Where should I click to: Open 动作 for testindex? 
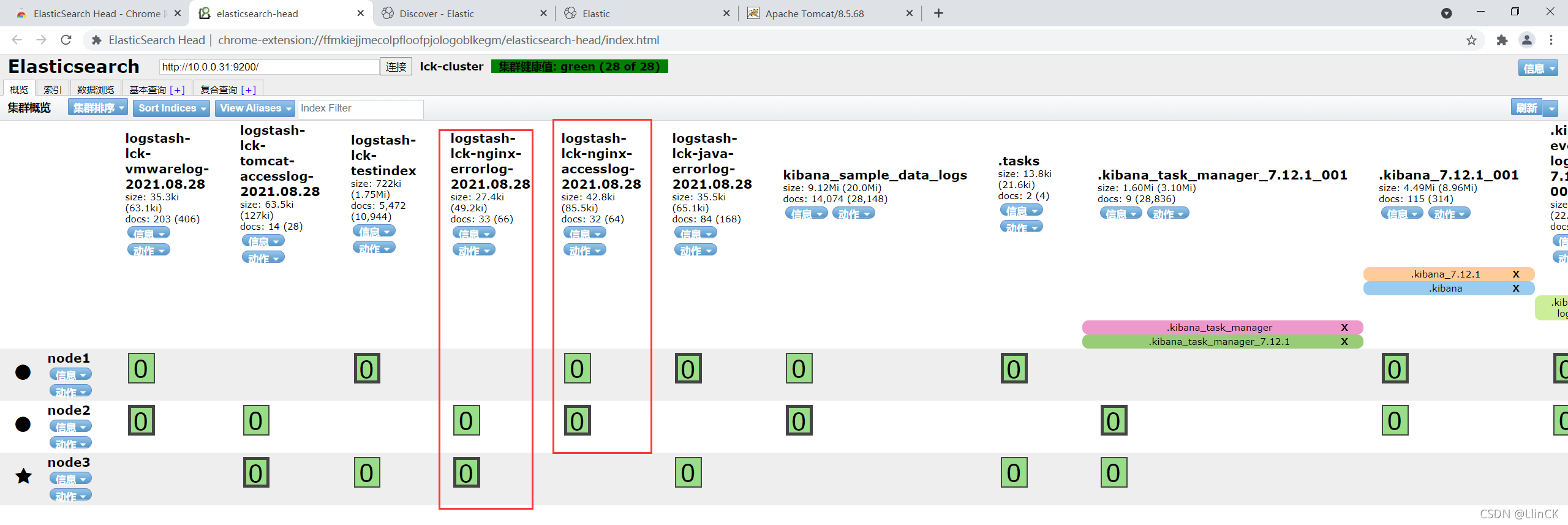[374, 247]
